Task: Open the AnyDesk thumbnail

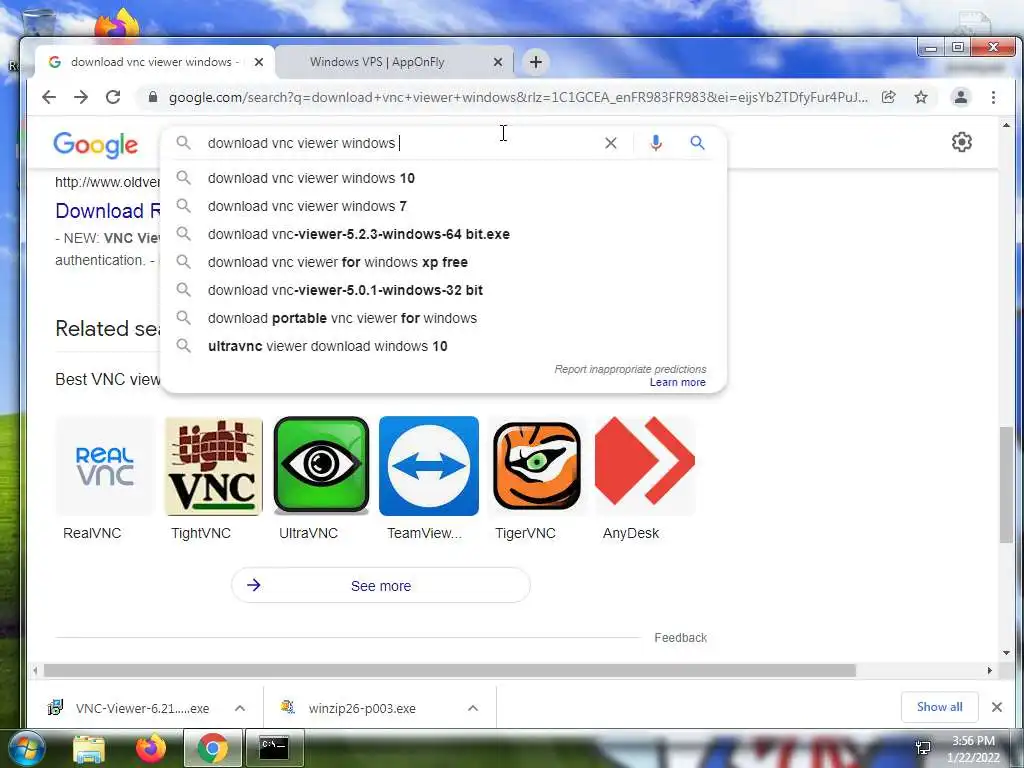Action: pyautogui.click(x=645, y=466)
